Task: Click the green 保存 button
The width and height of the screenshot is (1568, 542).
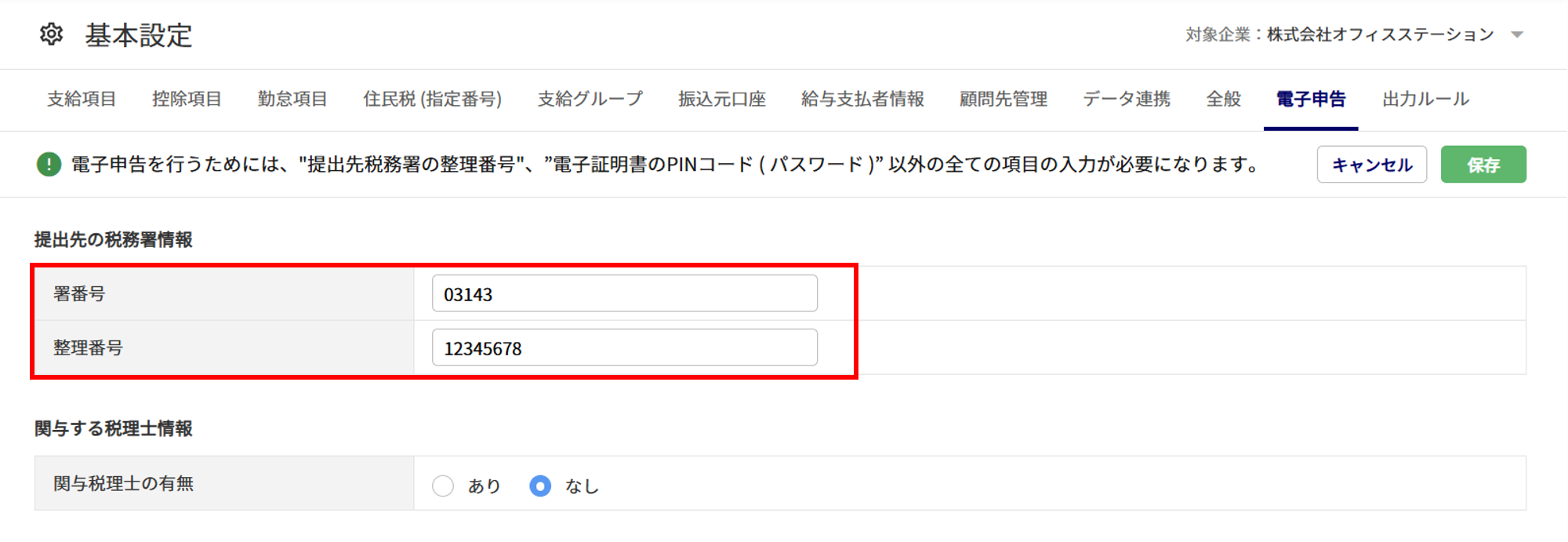Action: pos(1483,165)
